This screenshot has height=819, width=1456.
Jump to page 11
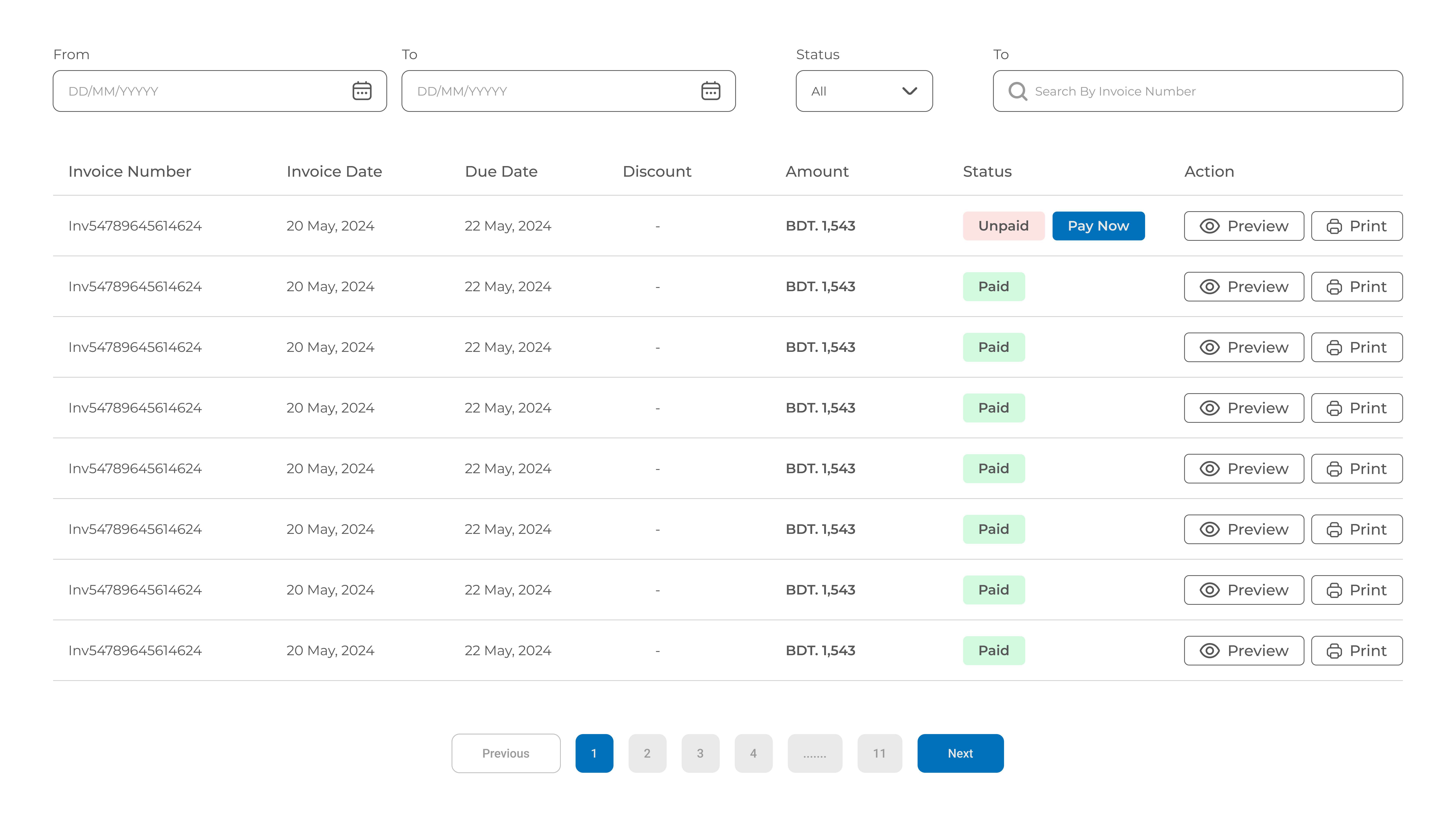tap(879, 753)
